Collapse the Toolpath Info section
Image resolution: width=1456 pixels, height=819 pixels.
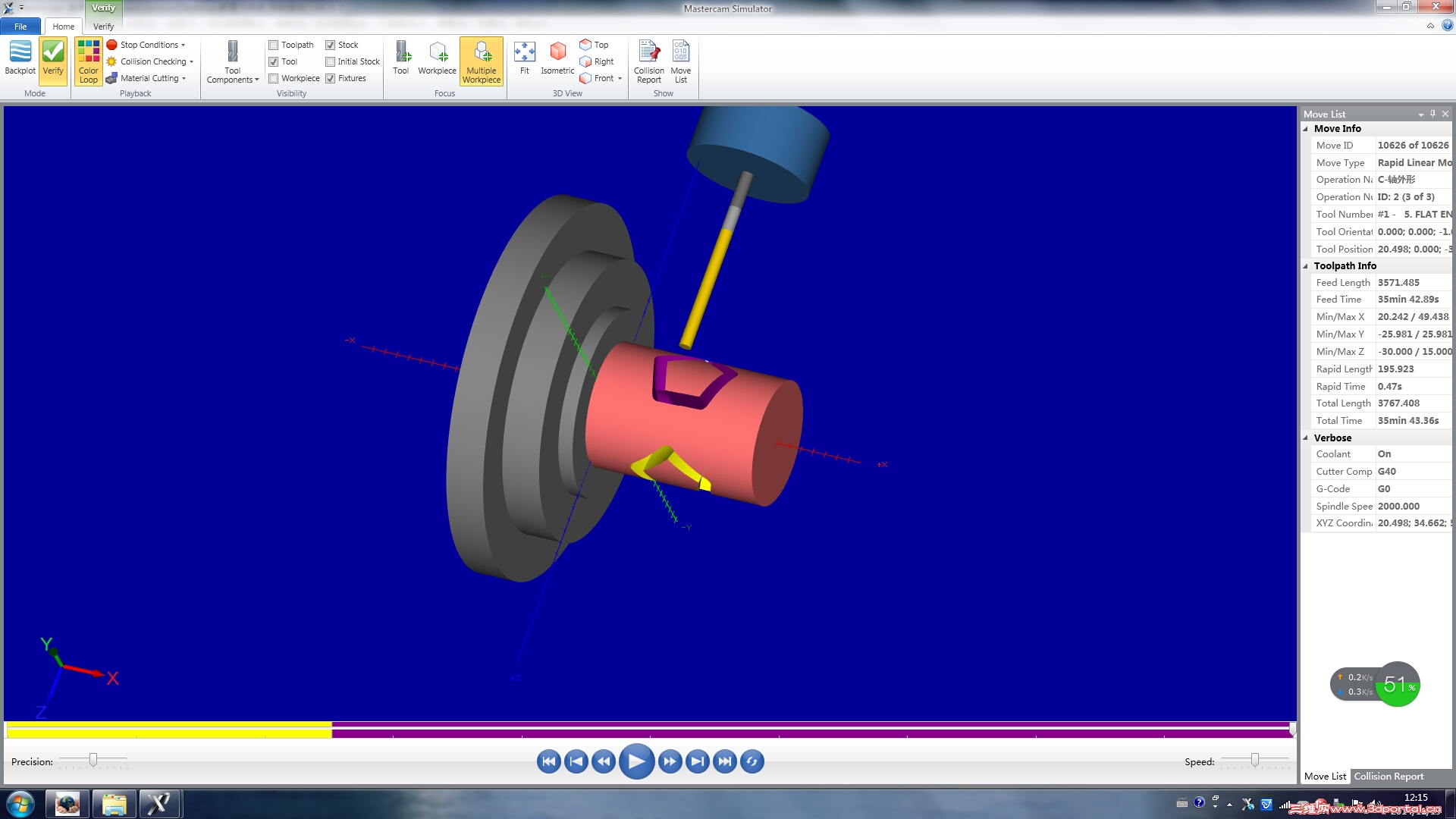point(1306,265)
